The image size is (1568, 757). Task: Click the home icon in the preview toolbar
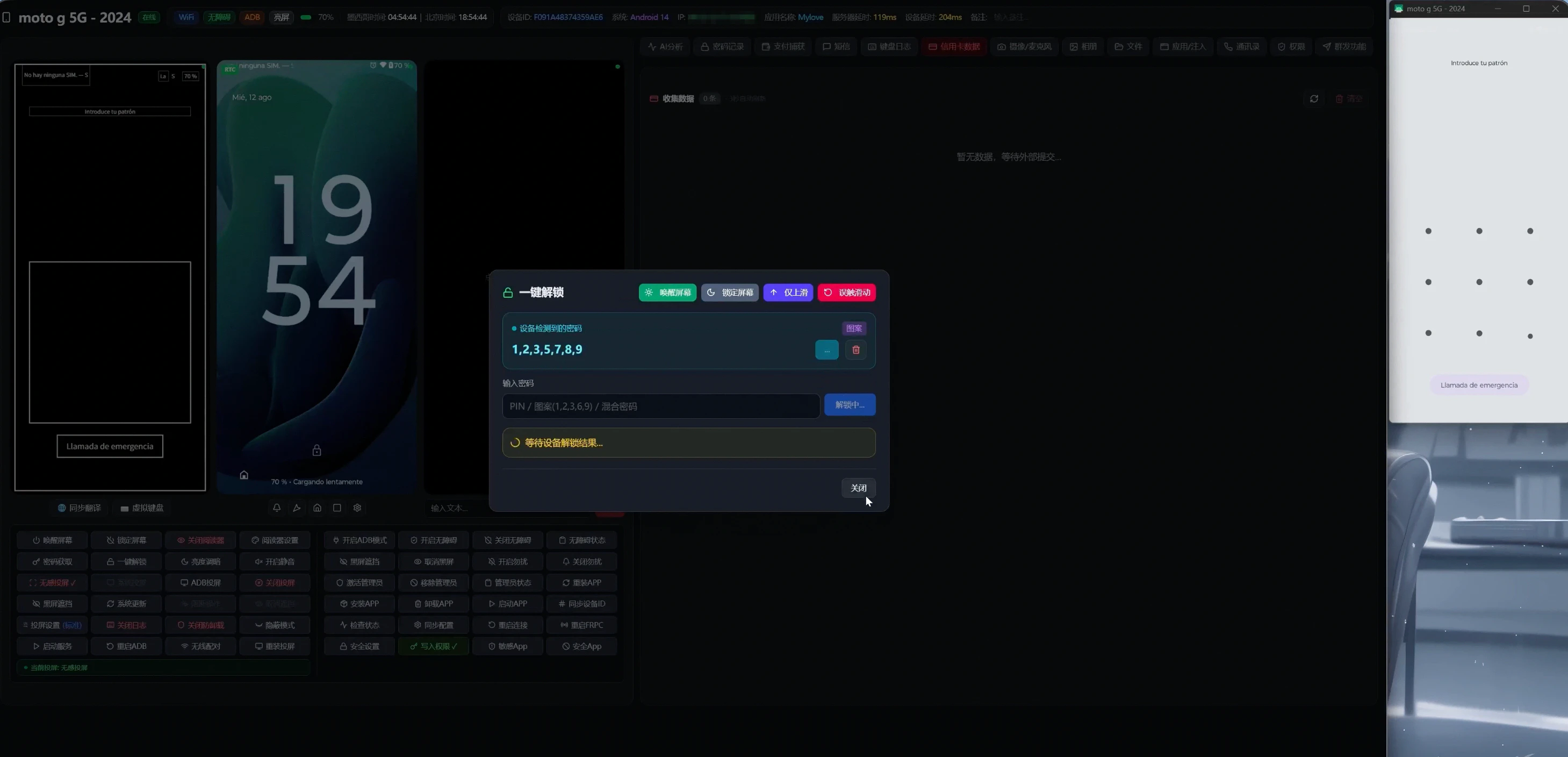click(x=317, y=508)
